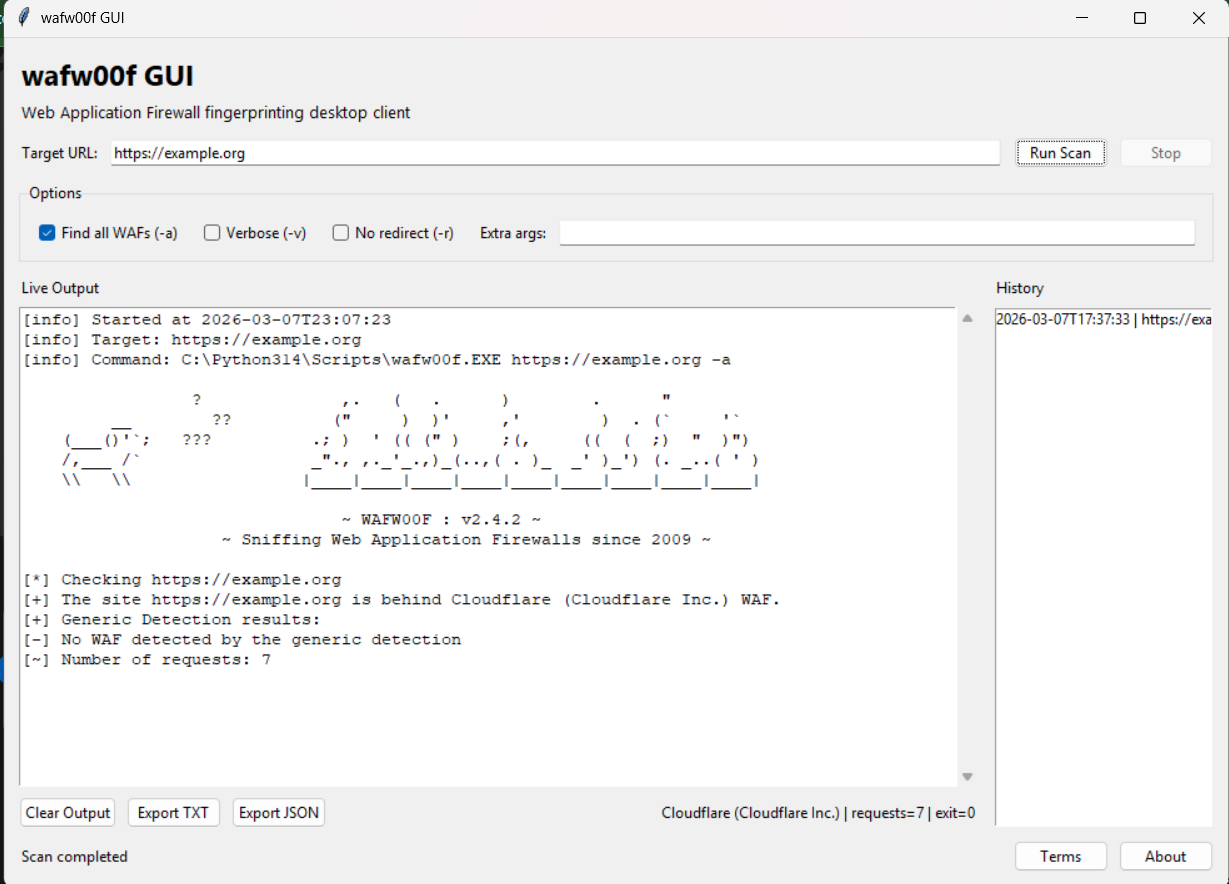
Task: Enable the Find all WAFs checkbox
Action: [46, 233]
